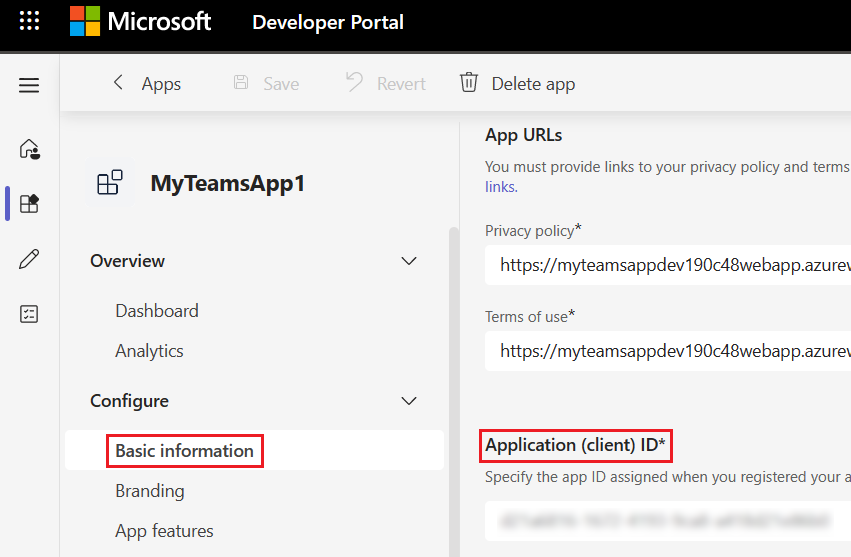Click the left navigation scrollbar
This screenshot has height=557, width=851.
coord(454,391)
